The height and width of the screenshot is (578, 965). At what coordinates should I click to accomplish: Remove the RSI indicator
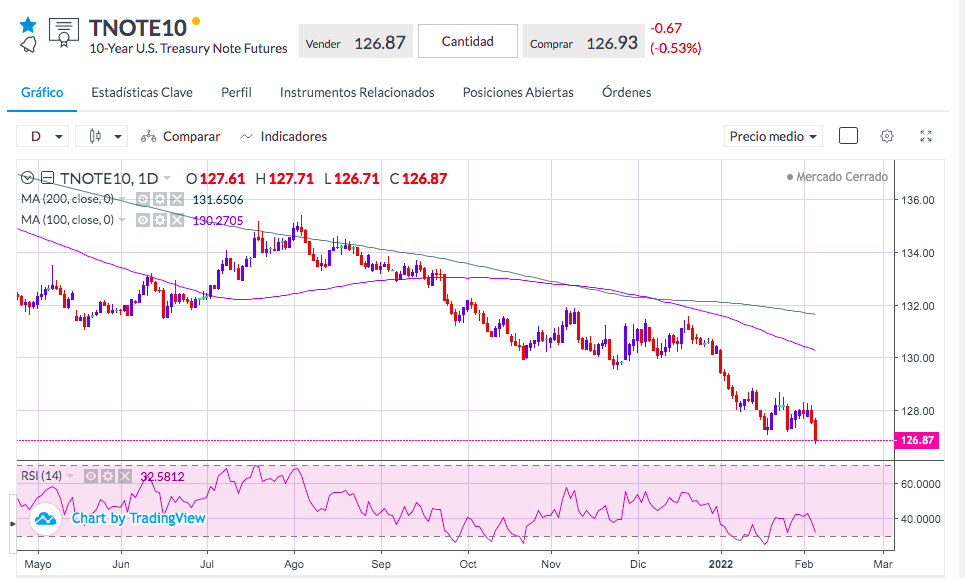pyautogui.click(x=125, y=476)
